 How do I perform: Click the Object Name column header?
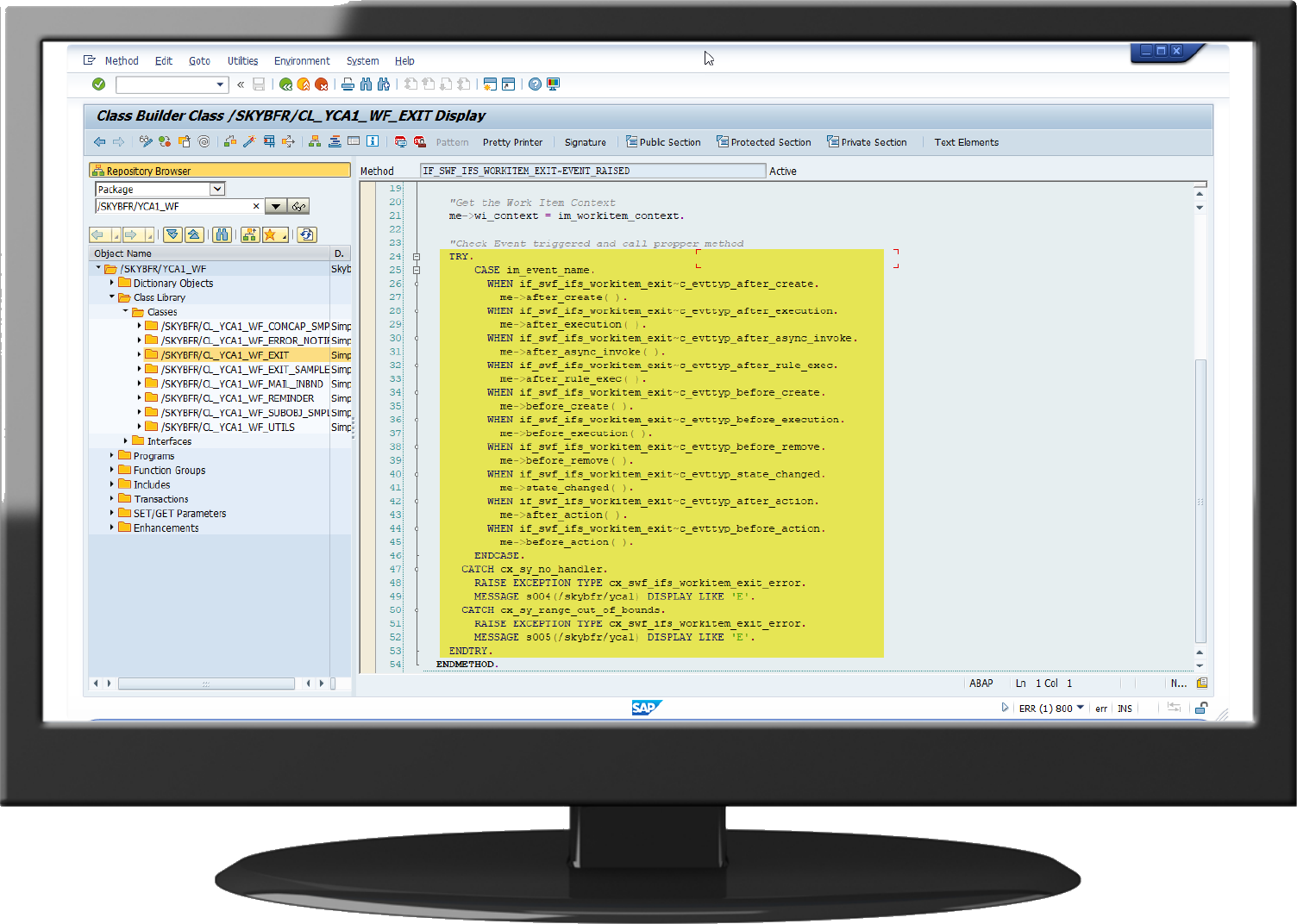[x=210, y=253]
